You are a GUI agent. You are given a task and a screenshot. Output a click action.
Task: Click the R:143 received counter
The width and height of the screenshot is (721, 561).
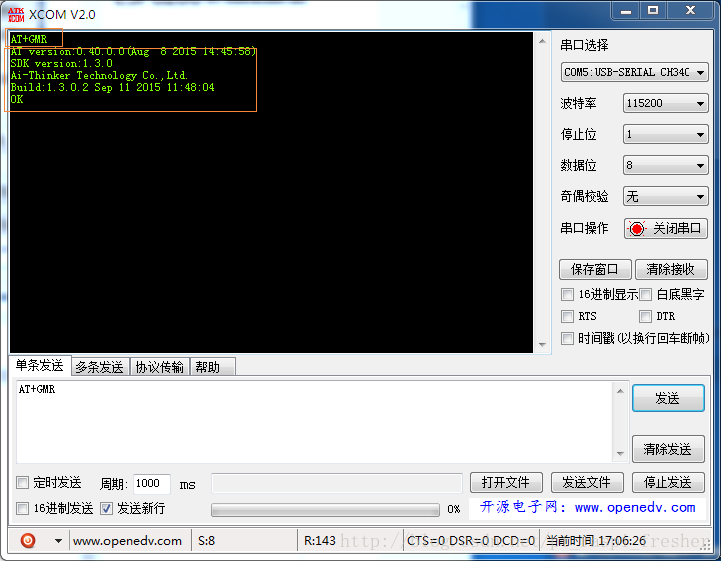pyautogui.click(x=320, y=541)
